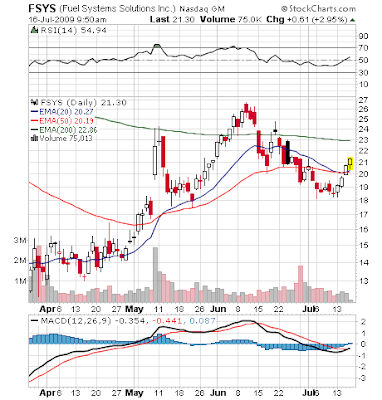Click the yellow highlighted latest candlestick
Viewport: 382px width, 400px height.
(x=350, y=164)
